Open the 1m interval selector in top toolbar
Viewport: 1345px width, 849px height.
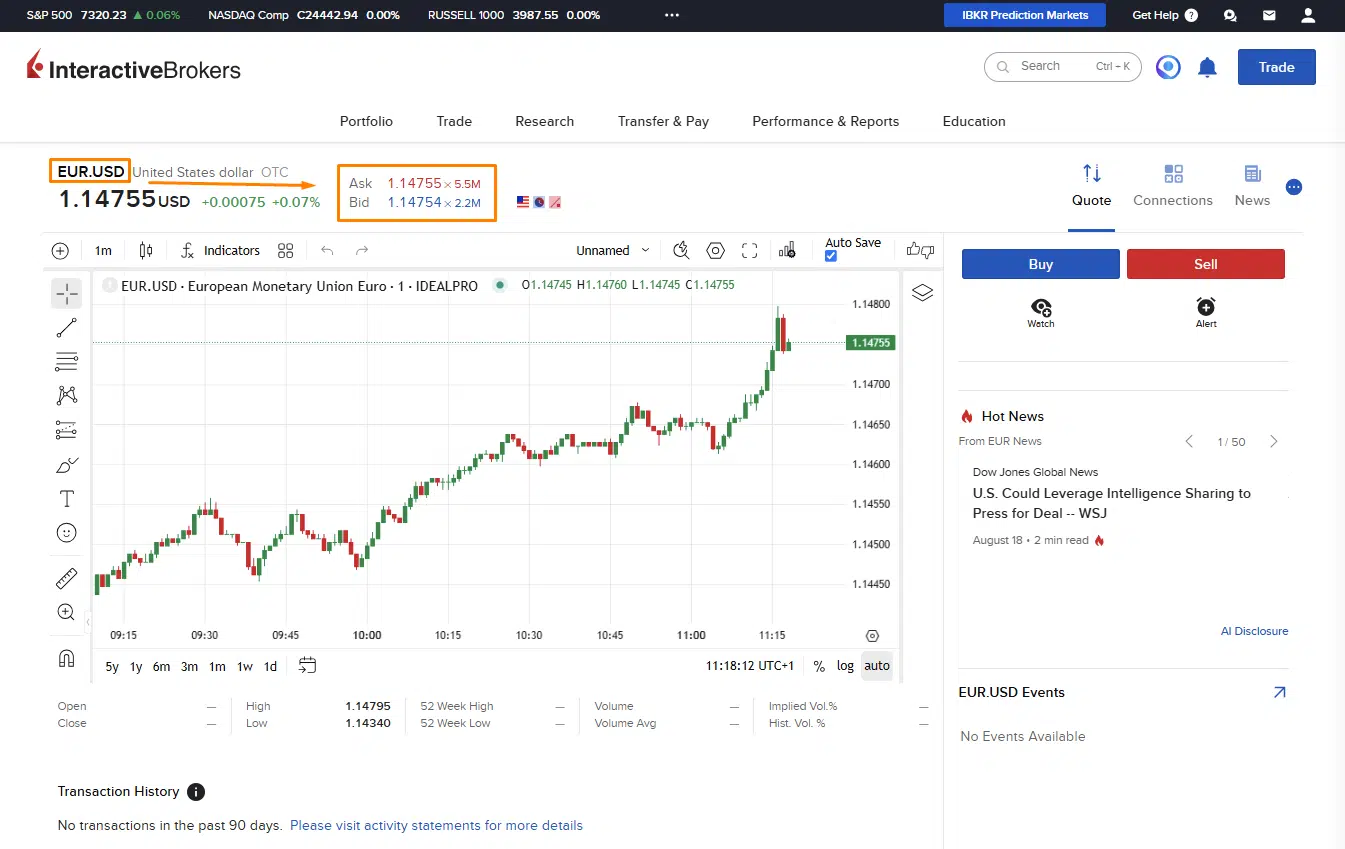click(x=103, y=251)
